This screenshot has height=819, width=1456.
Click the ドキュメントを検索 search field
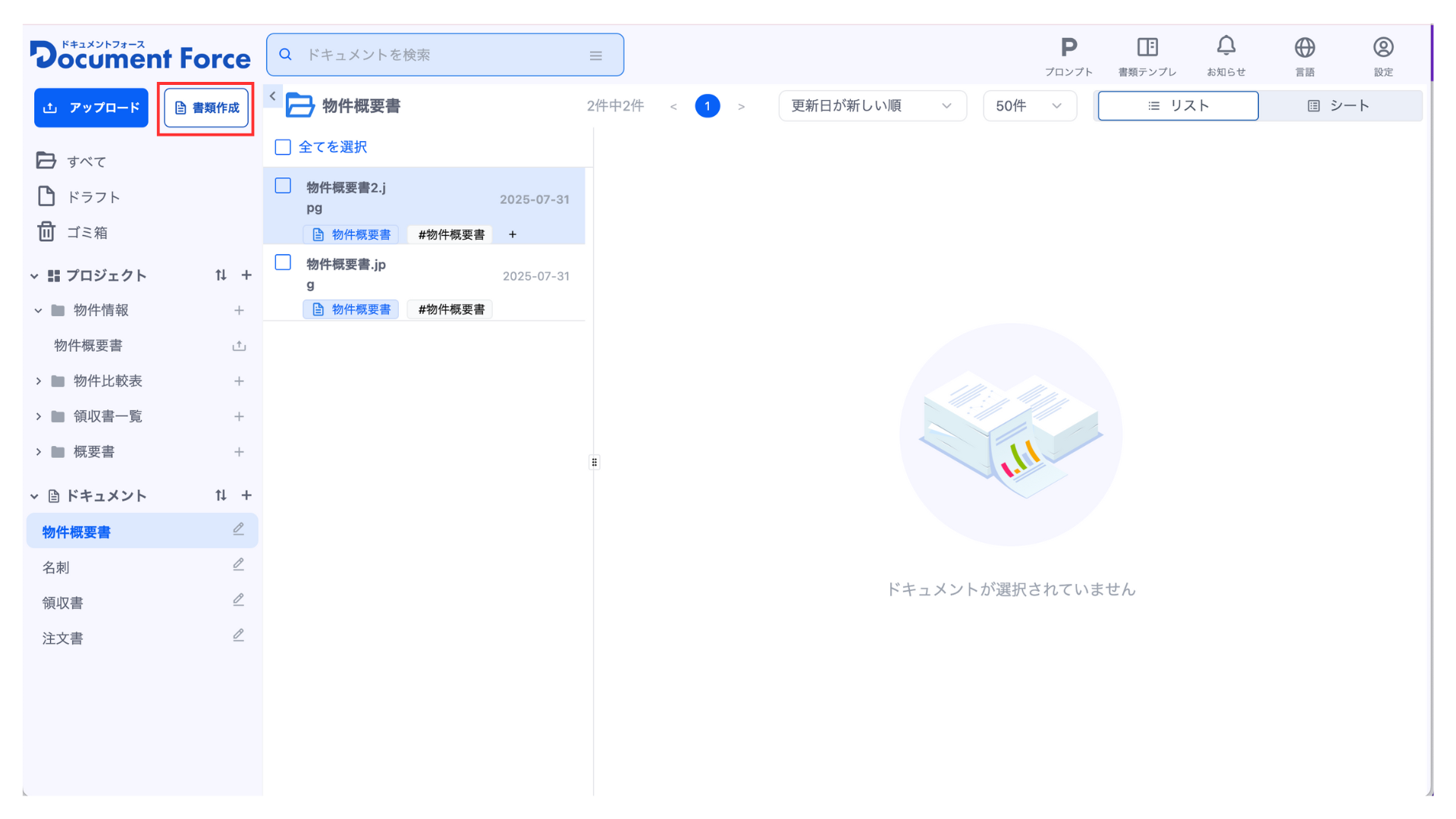pyautogui.click(x=444, y=55)
